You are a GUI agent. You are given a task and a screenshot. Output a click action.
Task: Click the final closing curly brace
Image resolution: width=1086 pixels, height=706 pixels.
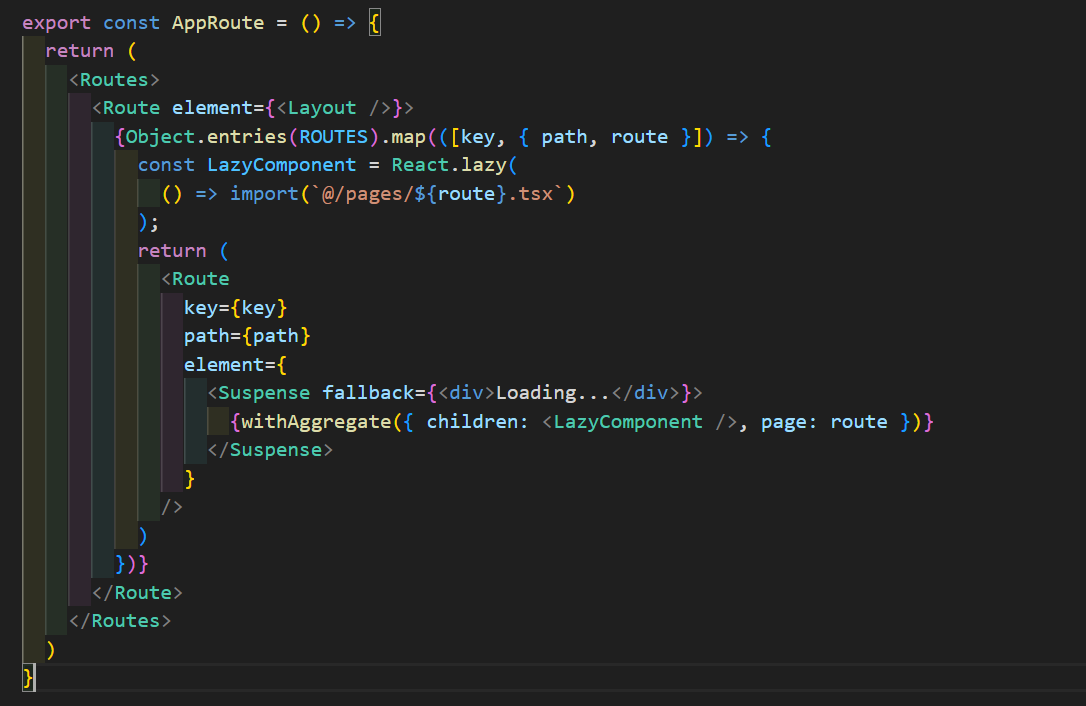(x=28, y=678)
